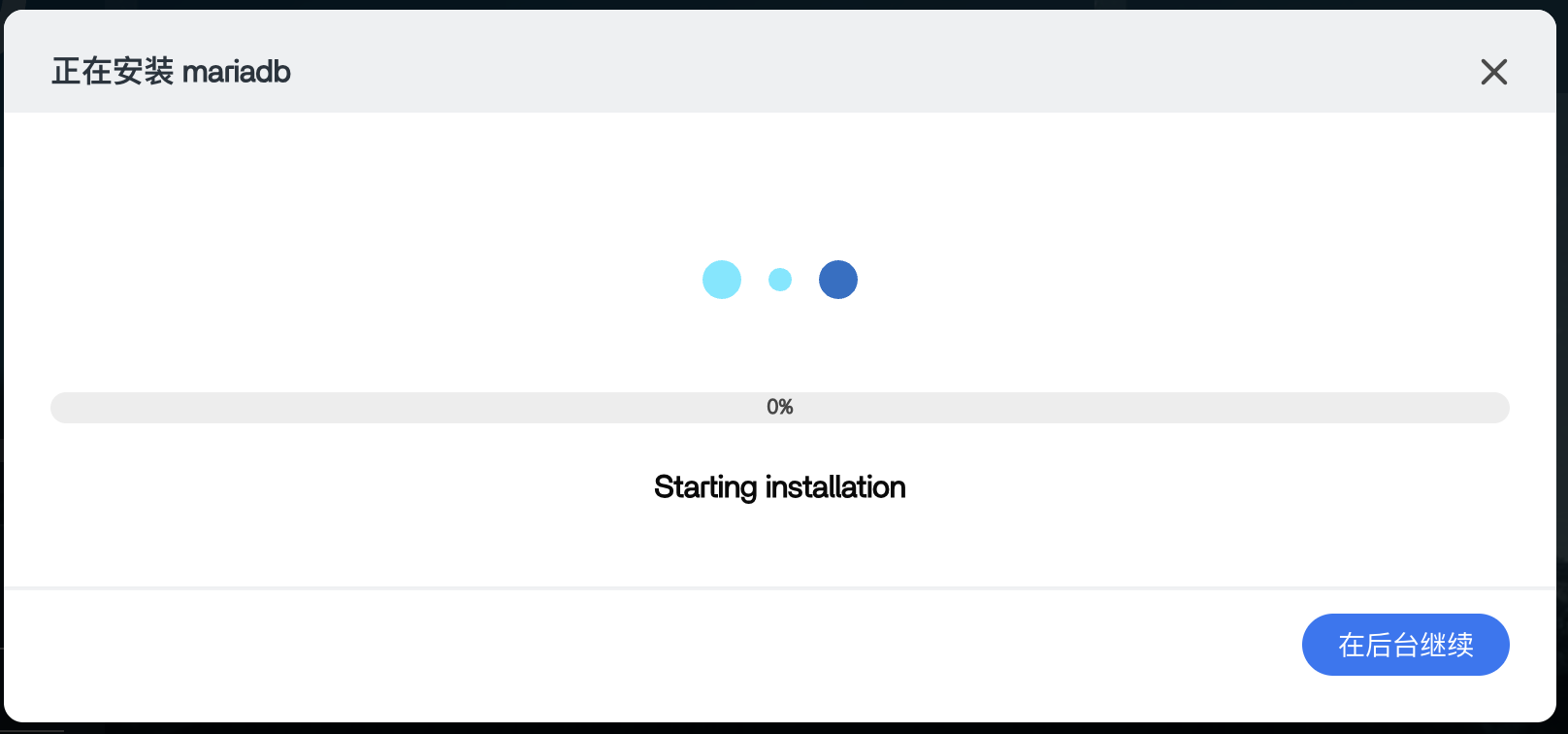Click the "Starting installation" status text

click(x=780, y=486)
